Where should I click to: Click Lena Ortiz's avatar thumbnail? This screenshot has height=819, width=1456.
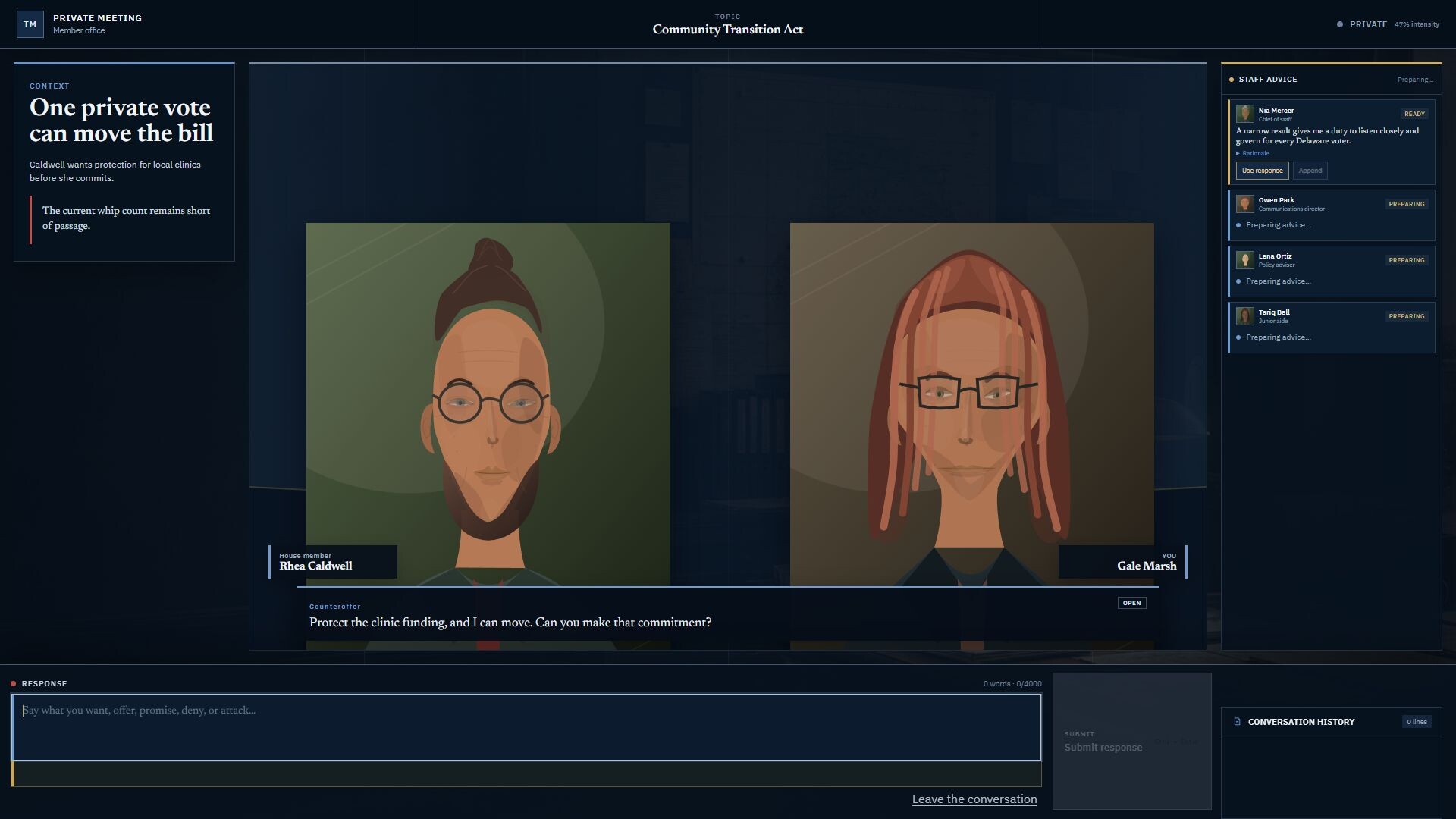pos(1244,259)
